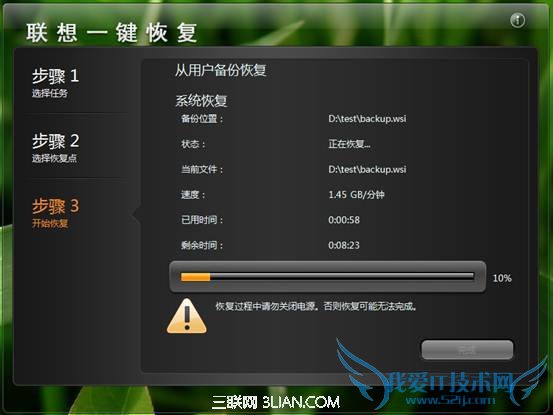
Task: Click the 1.45 GB/分钟 speed value
Action: (x=356, y=195)
